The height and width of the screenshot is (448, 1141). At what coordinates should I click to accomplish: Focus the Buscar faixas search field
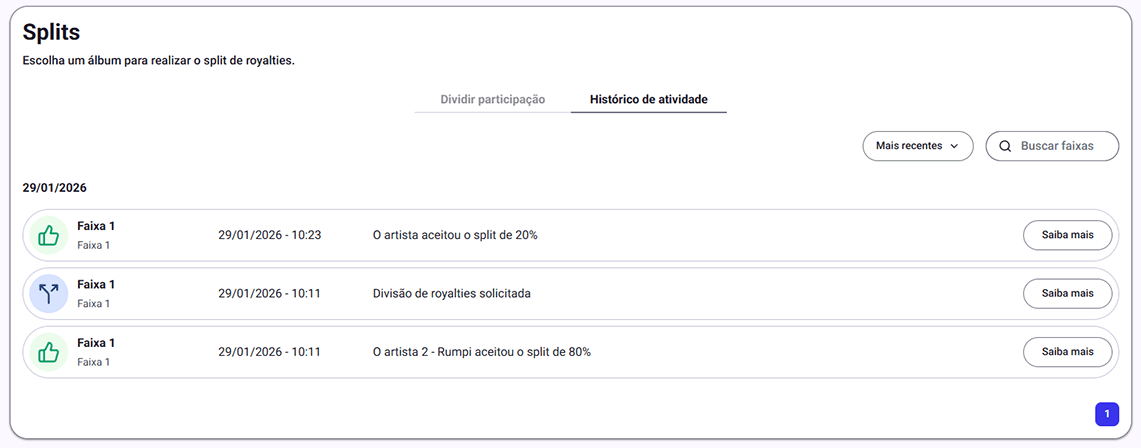click(x=1057, y=146)
